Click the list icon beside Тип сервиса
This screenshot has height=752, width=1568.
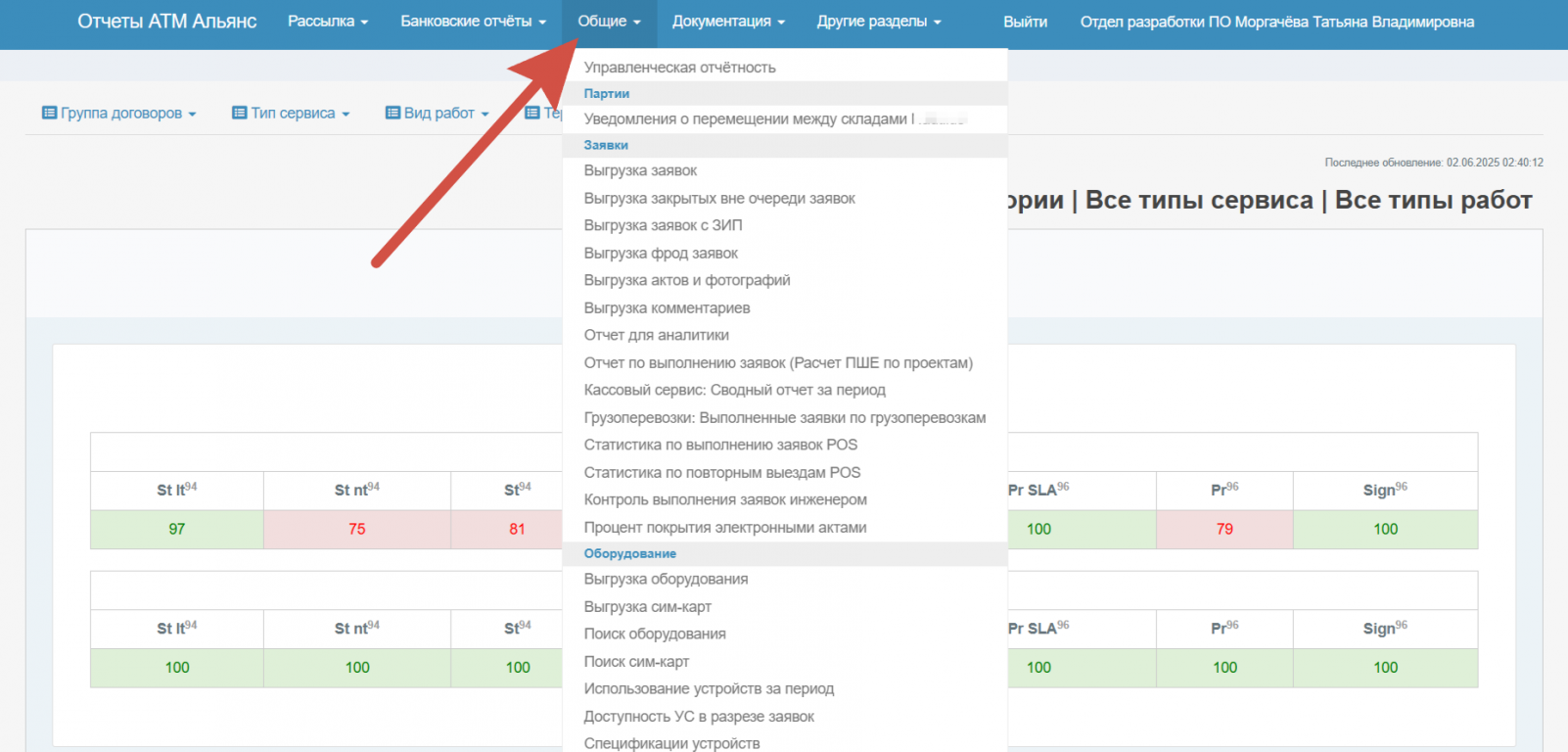pyautogui.click(x=239, y=113)
